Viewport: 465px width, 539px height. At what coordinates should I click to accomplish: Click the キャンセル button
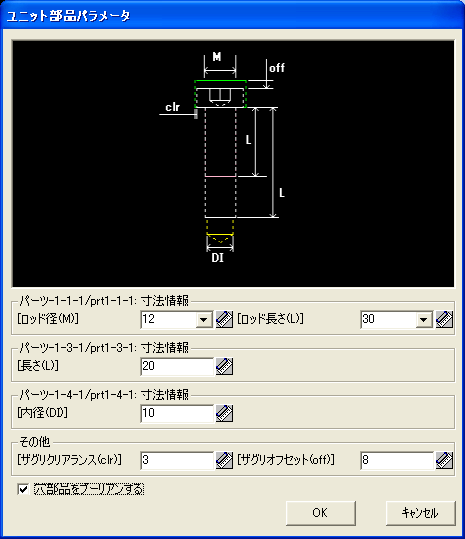click(x=420, y=513)
